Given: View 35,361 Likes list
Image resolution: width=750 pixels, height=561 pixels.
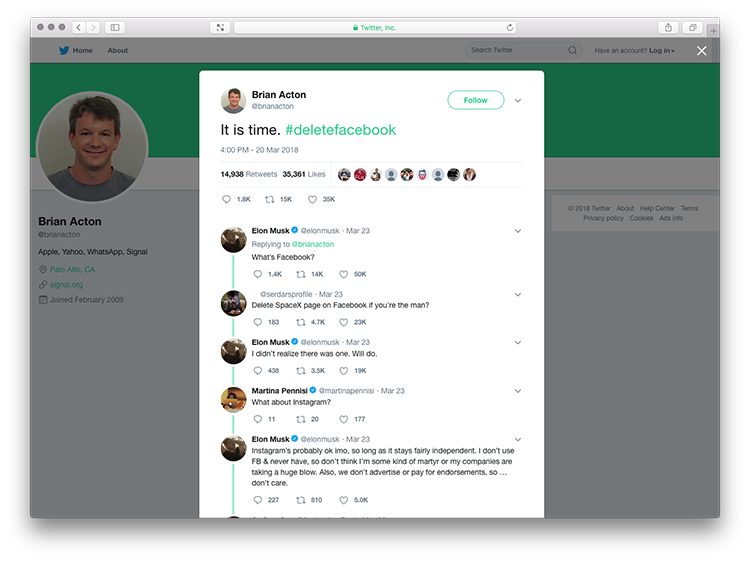Looking at the screenshot, I should click(x=304, y=174).
